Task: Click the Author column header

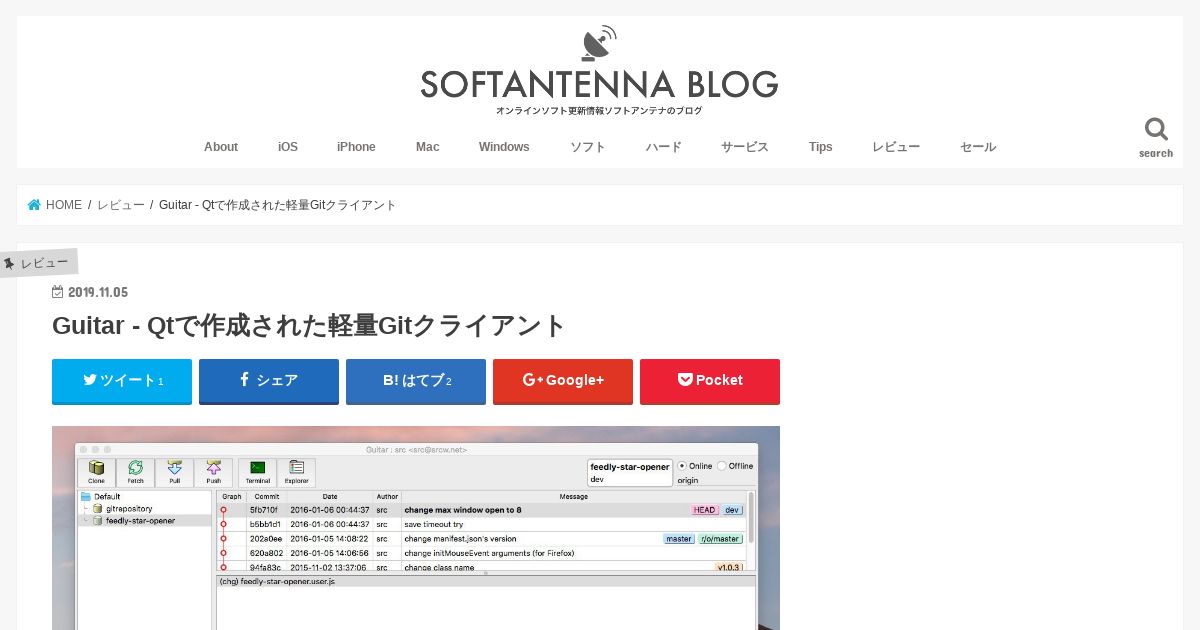Action: (387, 496)
